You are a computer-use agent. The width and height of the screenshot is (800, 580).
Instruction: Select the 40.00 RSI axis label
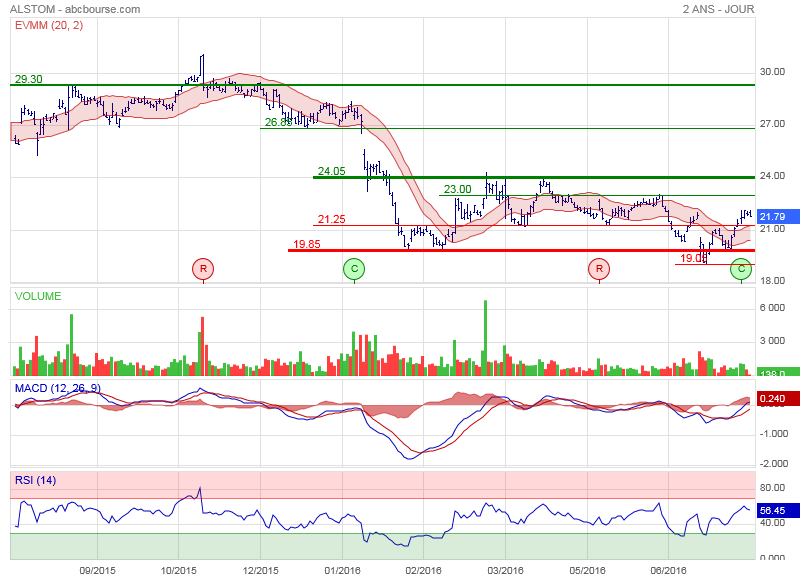[x=772, y=523]
